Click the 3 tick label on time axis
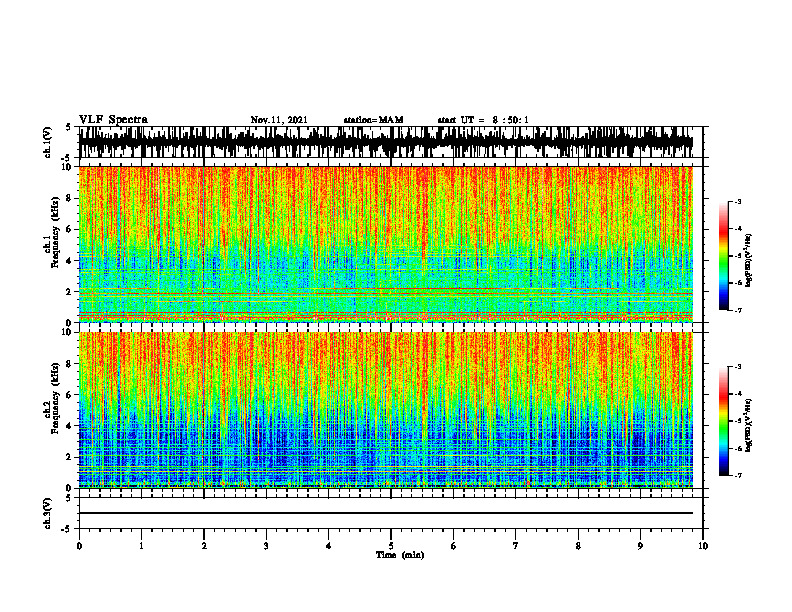The image size is (792, 612). pyautogui.click(x=266, y=546)
